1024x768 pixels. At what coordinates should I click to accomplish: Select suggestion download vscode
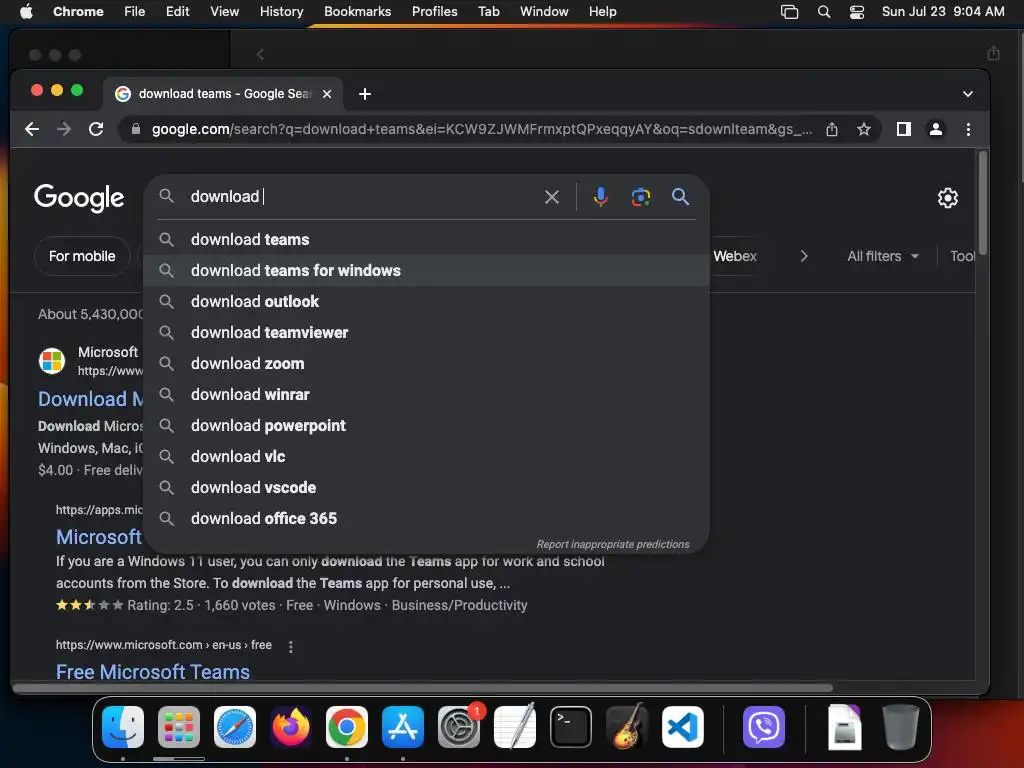(x=426, y=488)
